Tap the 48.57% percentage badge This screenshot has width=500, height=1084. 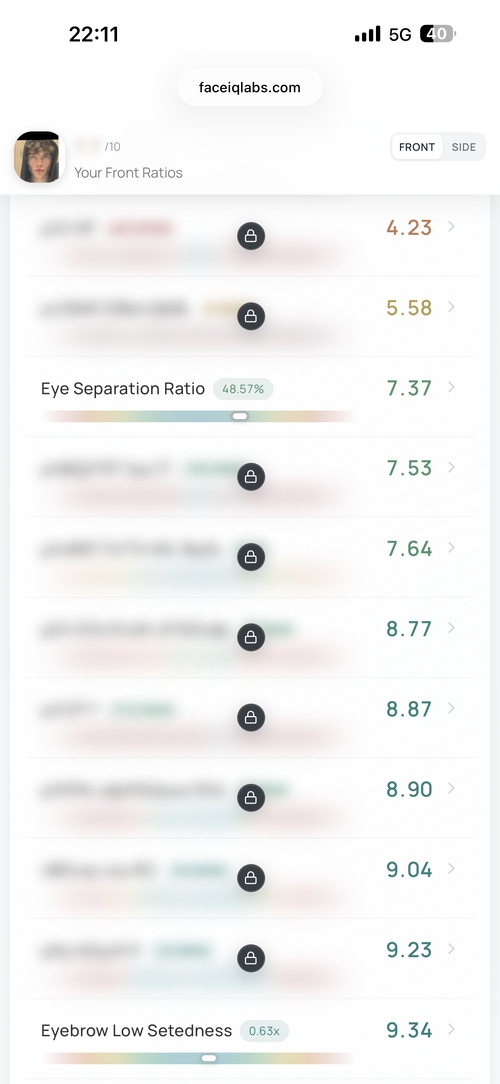243,389
